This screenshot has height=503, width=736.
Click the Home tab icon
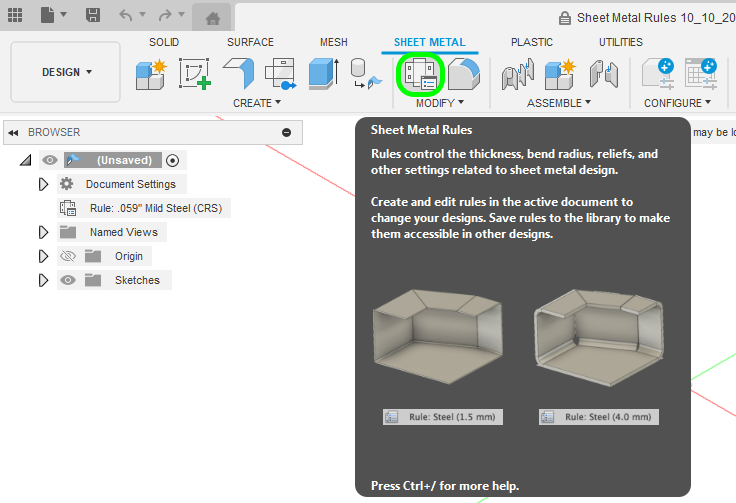point(211,18)
